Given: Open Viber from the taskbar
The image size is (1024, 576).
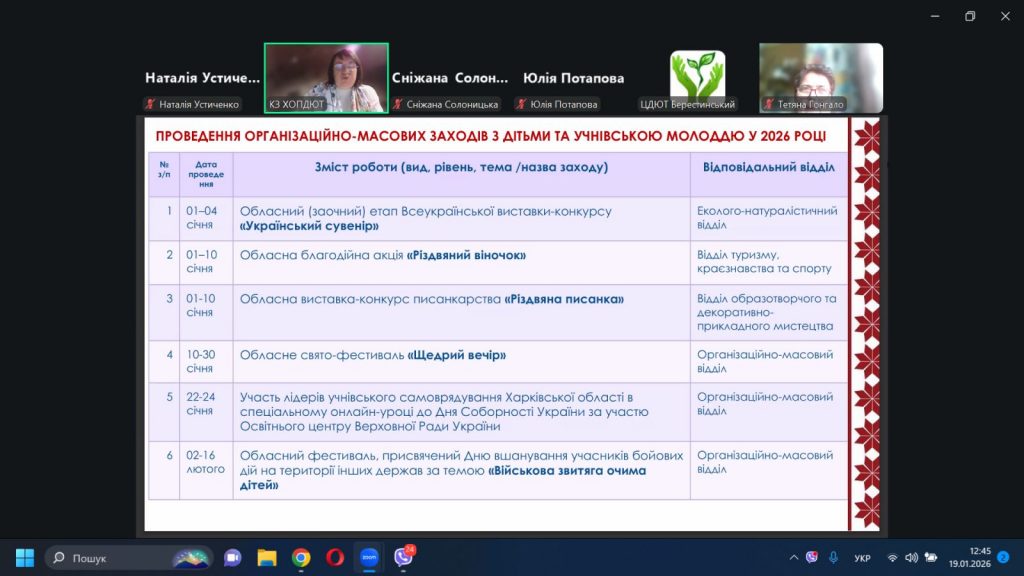Looking at the screenshot, I should tap(403, 557).
